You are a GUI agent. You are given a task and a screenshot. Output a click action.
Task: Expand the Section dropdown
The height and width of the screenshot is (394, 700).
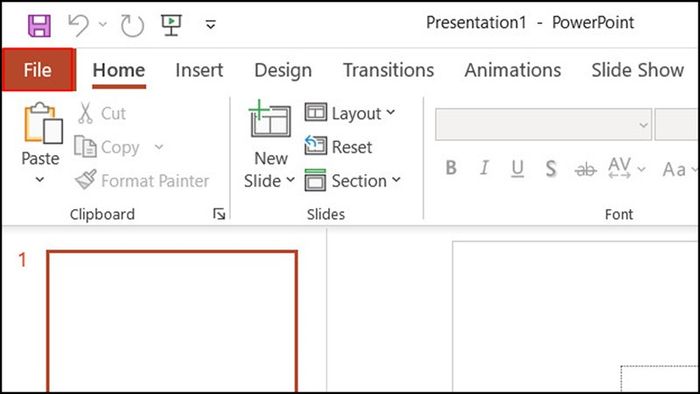[x=353, y=180]
